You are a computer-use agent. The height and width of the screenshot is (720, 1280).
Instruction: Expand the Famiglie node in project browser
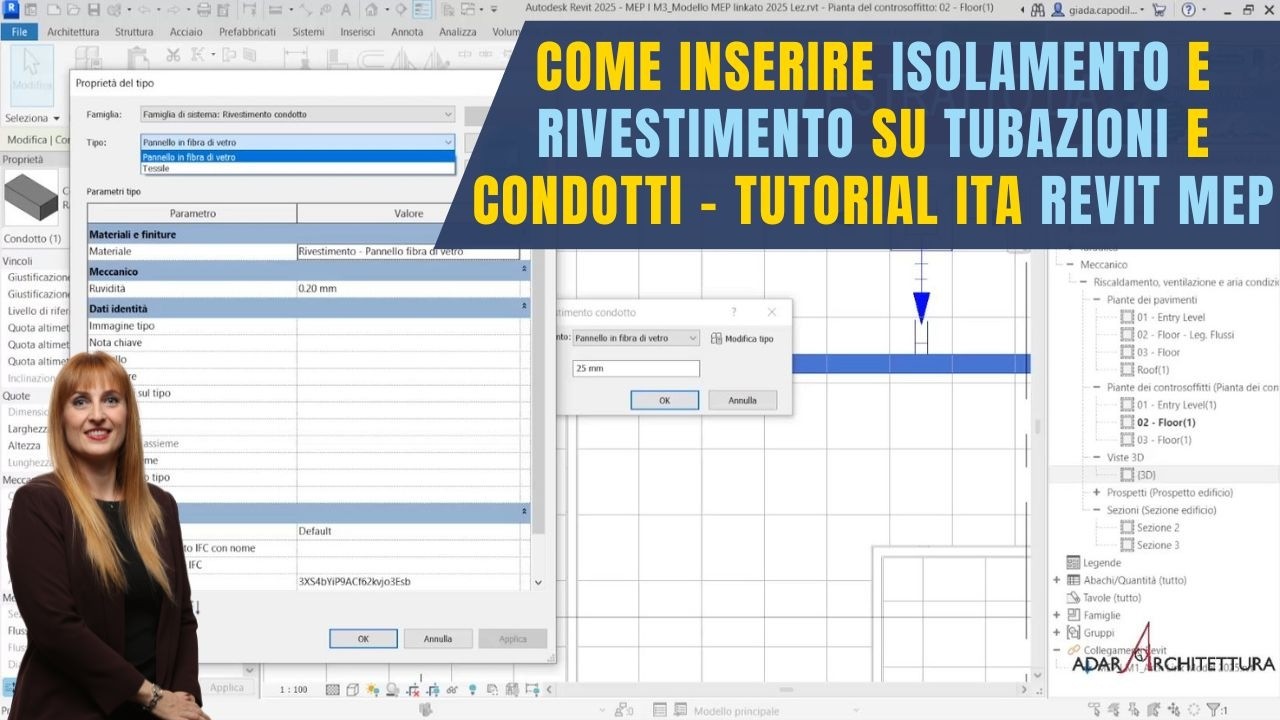(x=1057, y=615)
